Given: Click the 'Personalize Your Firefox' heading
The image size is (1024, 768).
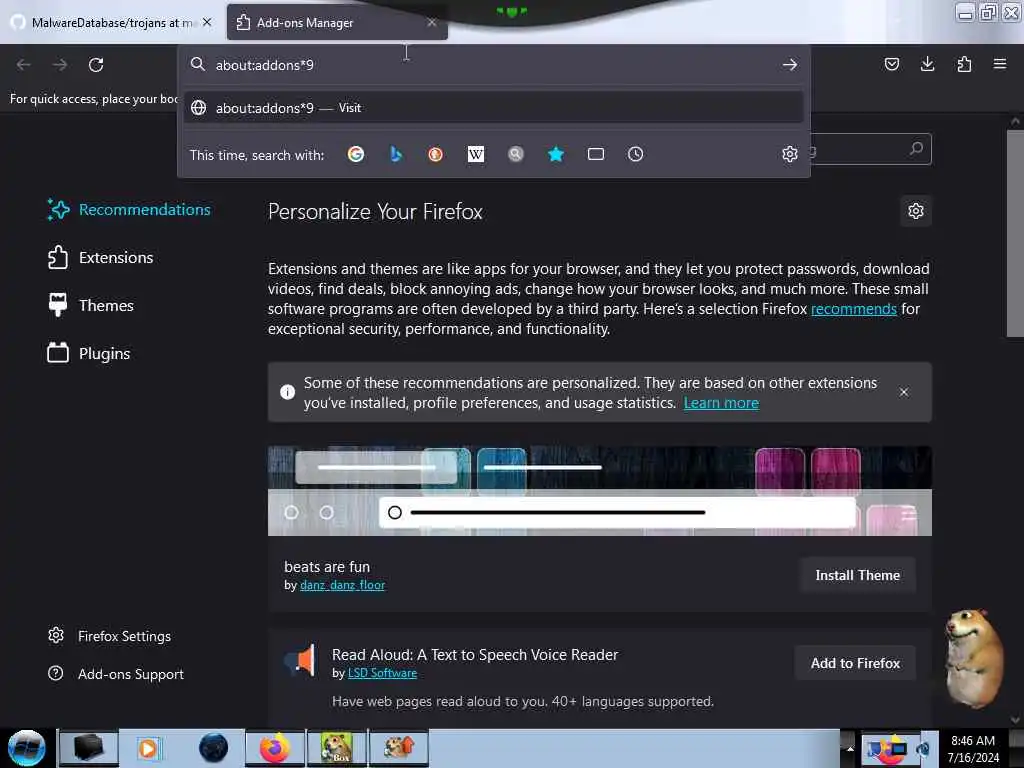Looking at the screenshot, I should pos(375,212).
